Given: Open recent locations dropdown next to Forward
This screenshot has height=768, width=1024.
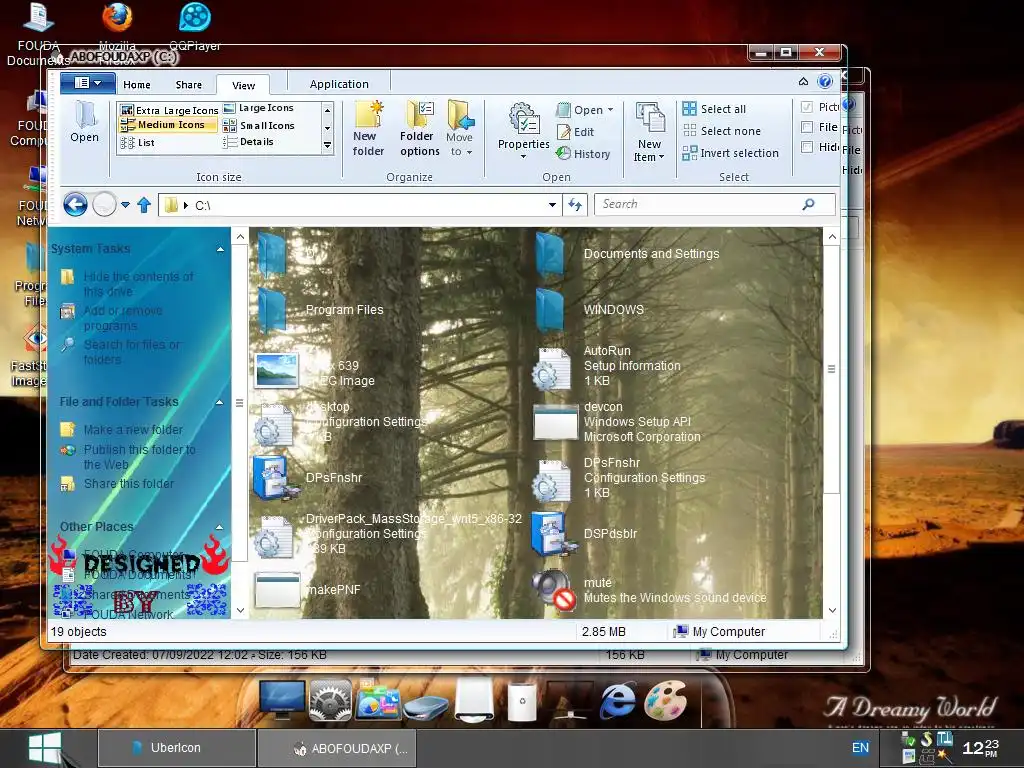Looking at the screenshot, I should (x=125, y=205).
